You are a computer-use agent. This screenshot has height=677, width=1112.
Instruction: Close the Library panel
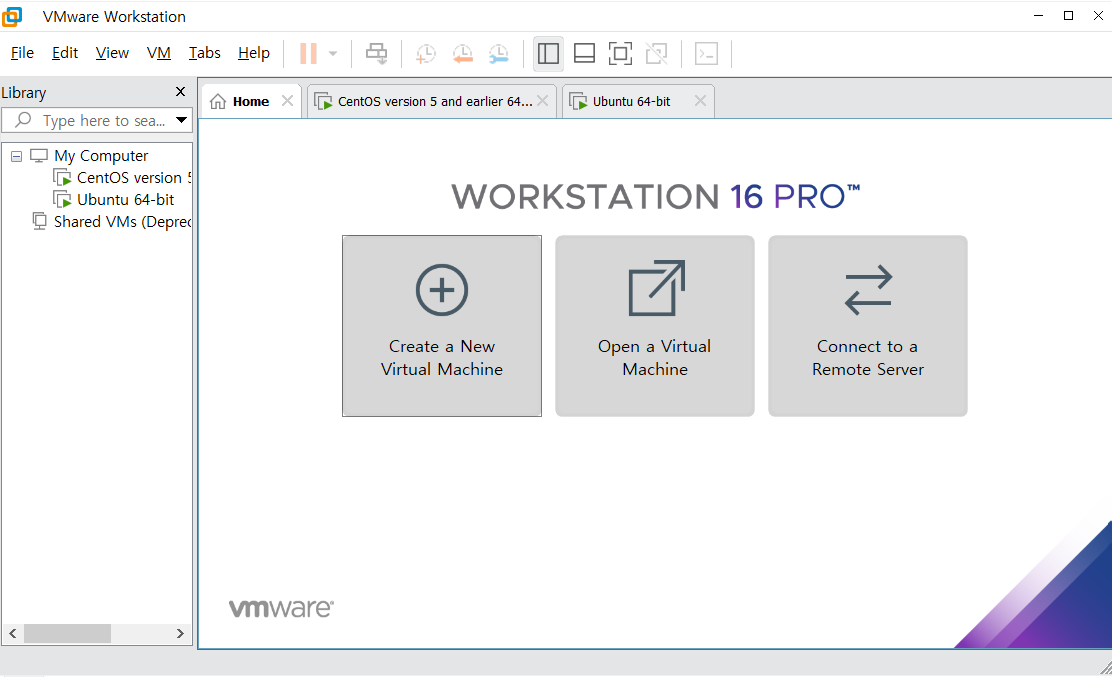[180, 91]
